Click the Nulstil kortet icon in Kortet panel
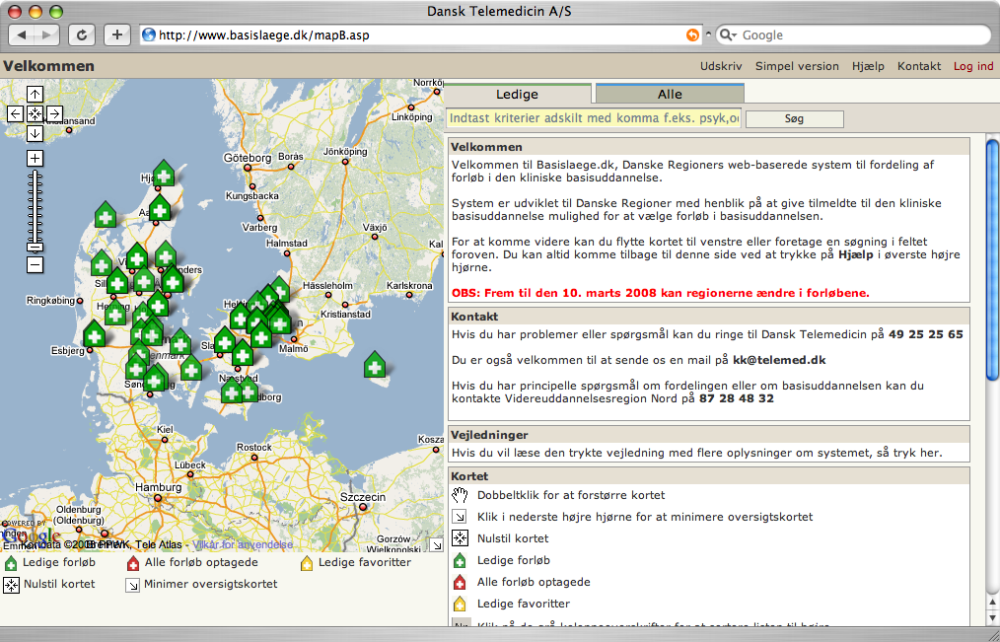 click(x=460, y=538)
